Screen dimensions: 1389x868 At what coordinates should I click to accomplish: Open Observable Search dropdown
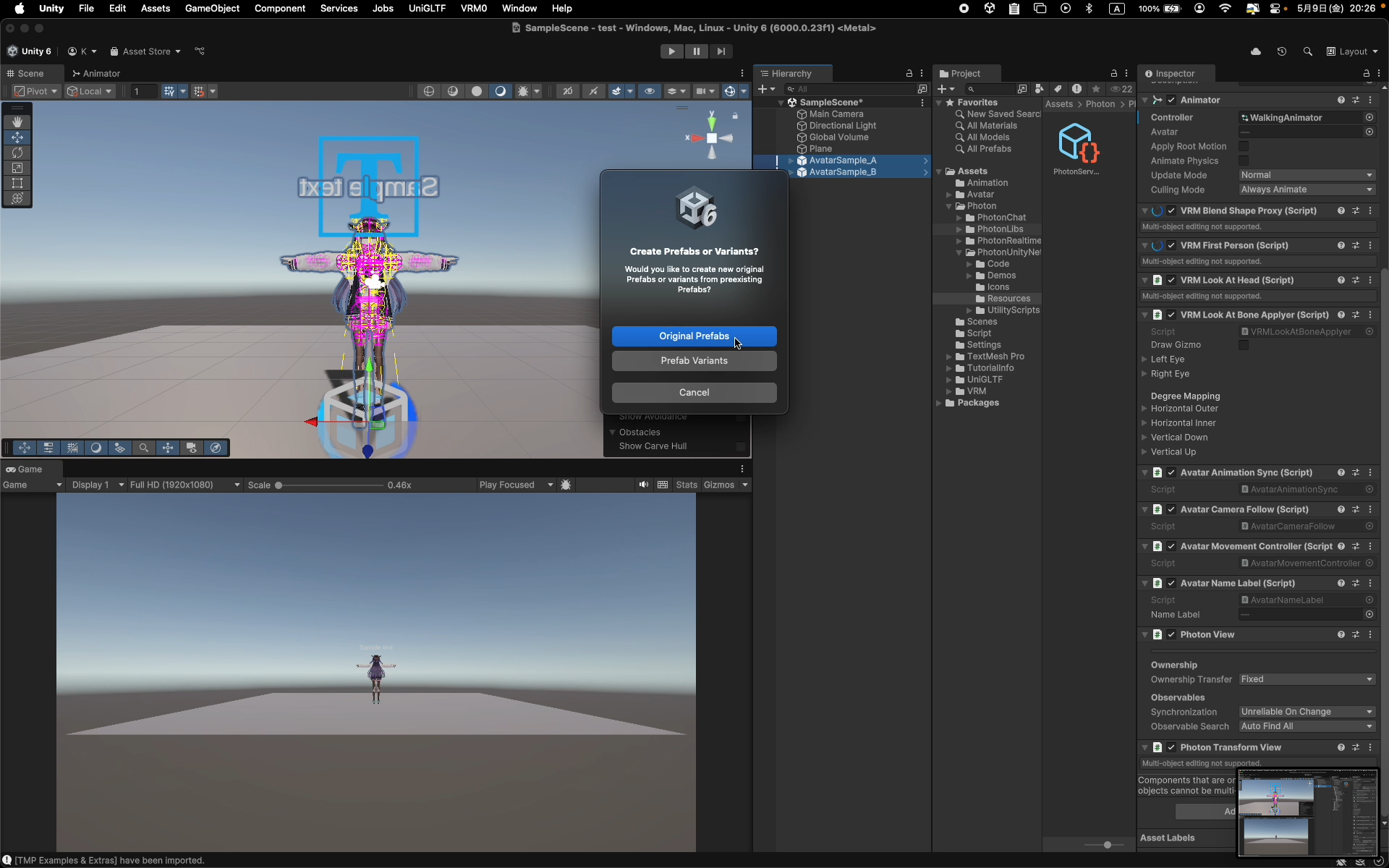tap(1307, 726)
